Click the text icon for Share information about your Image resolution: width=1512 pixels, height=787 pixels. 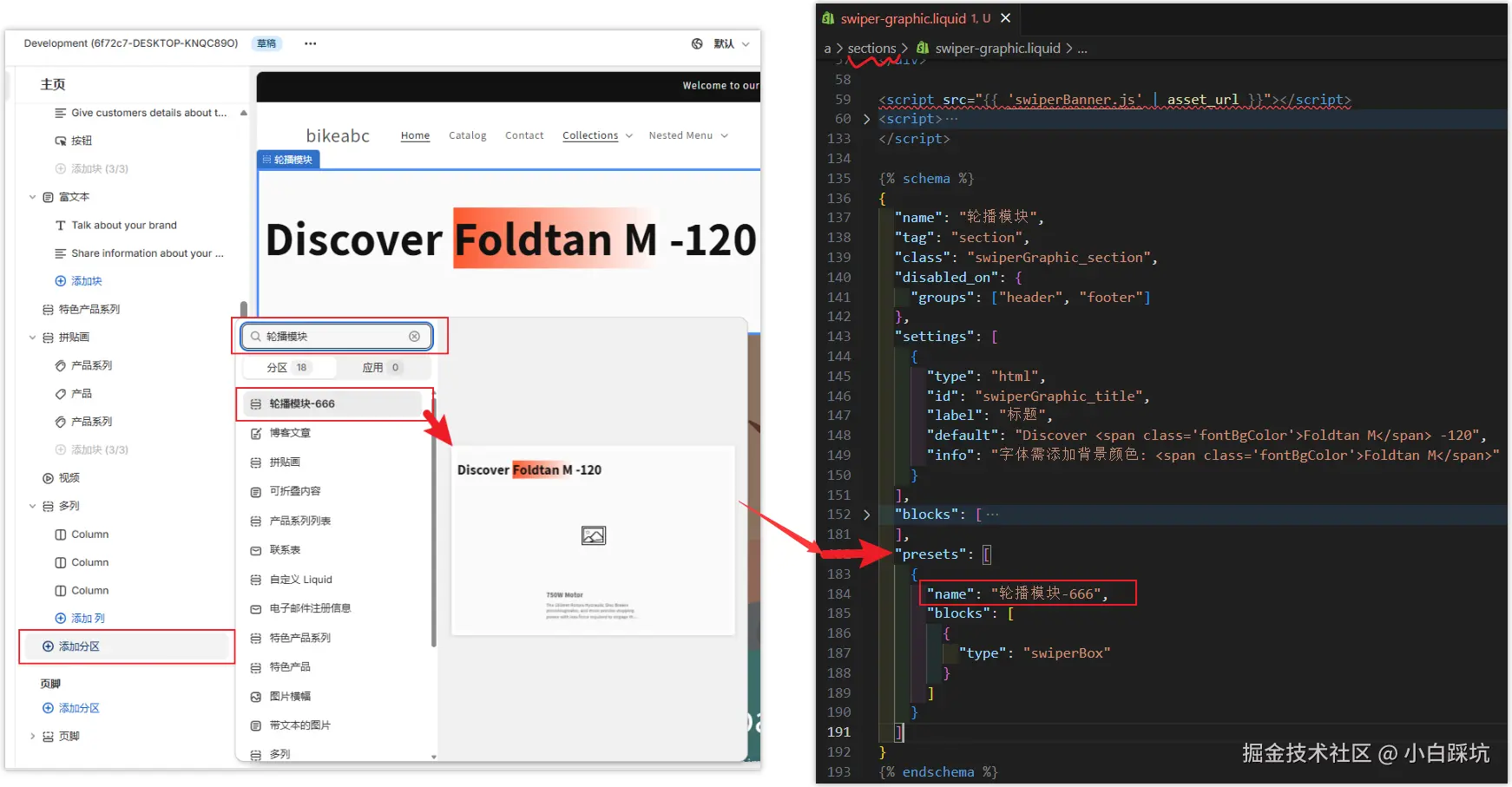pyautogui.click(x=61, y=253)
